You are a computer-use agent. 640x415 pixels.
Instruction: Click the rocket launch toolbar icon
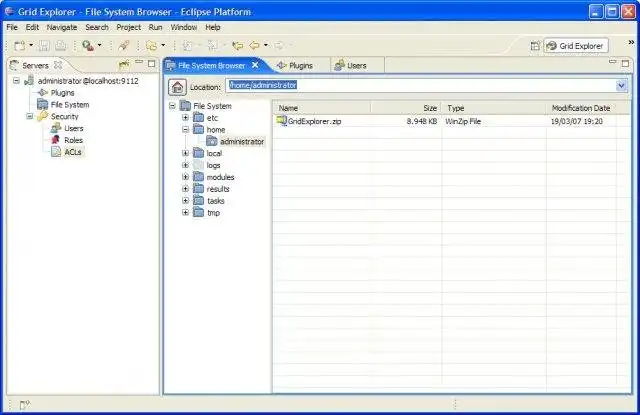click(124, 46)
